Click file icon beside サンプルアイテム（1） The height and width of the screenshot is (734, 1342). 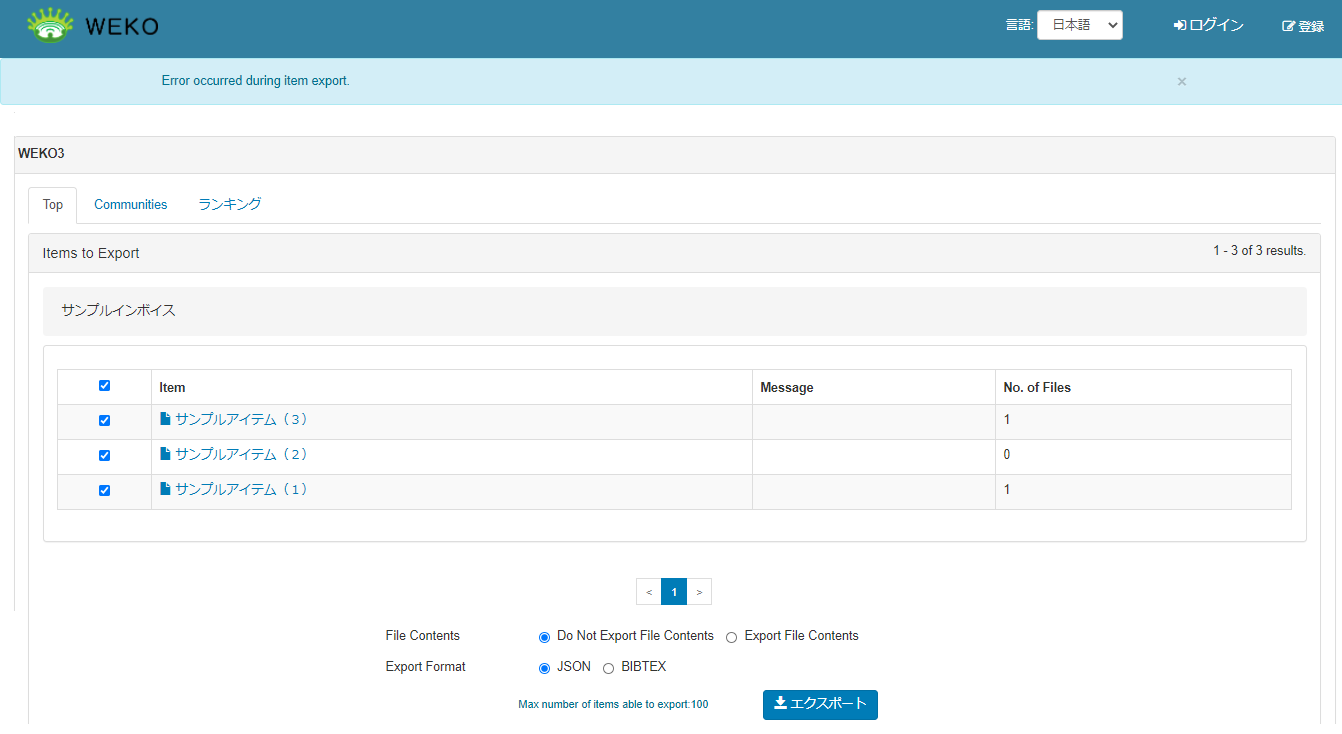pos(166,489)
